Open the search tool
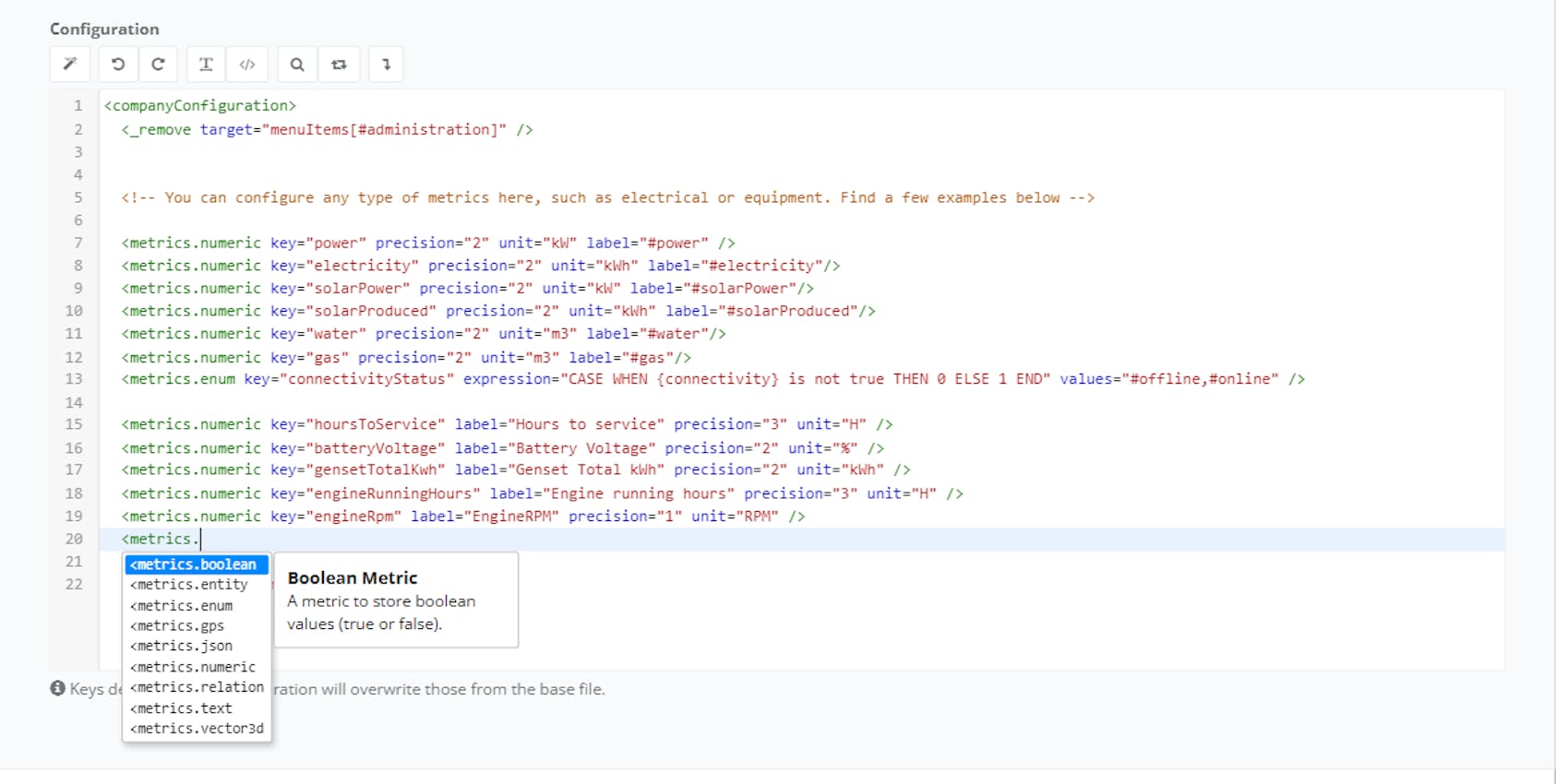Image resolution: width=1556 pixels, height=784 pixels. [x=297, y=65]
